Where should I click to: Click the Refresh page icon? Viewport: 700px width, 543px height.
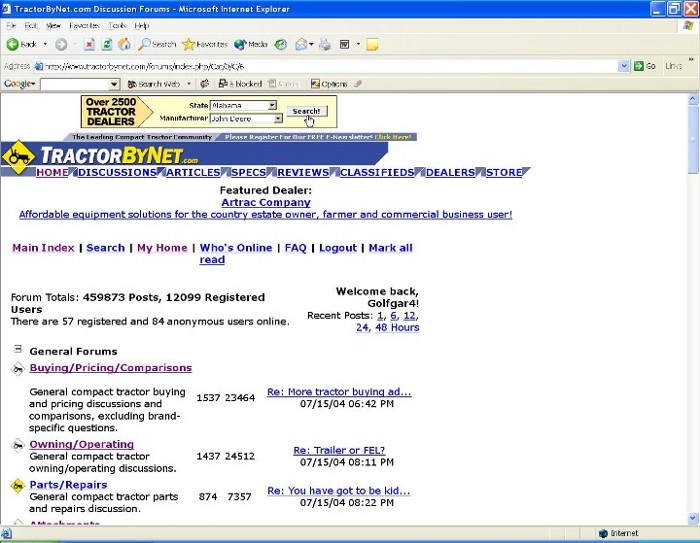(107, 44)
